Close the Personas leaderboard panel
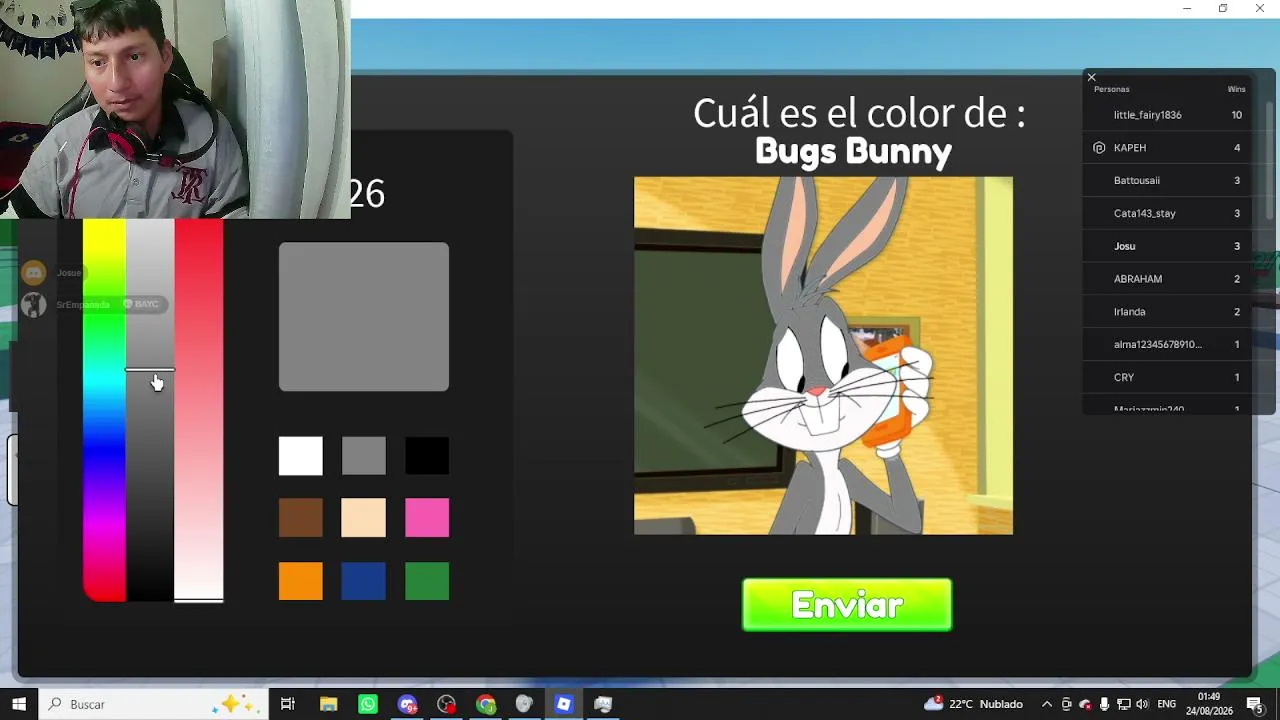 1091,77
